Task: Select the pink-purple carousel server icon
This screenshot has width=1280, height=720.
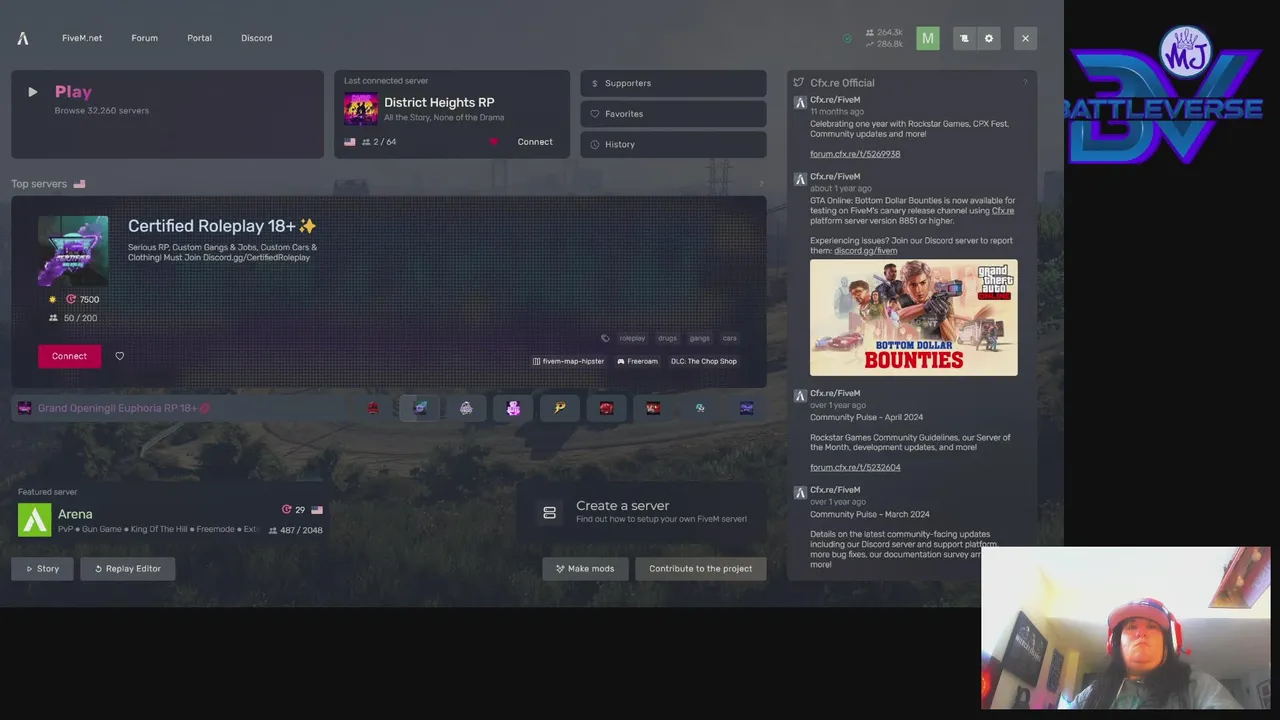Action: tap(513, 408)
